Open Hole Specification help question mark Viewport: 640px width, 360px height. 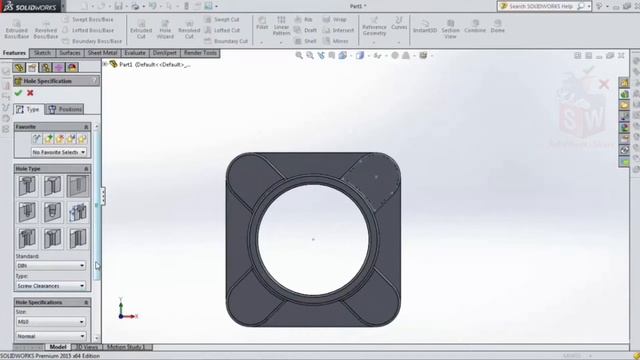tap(94, 81)
